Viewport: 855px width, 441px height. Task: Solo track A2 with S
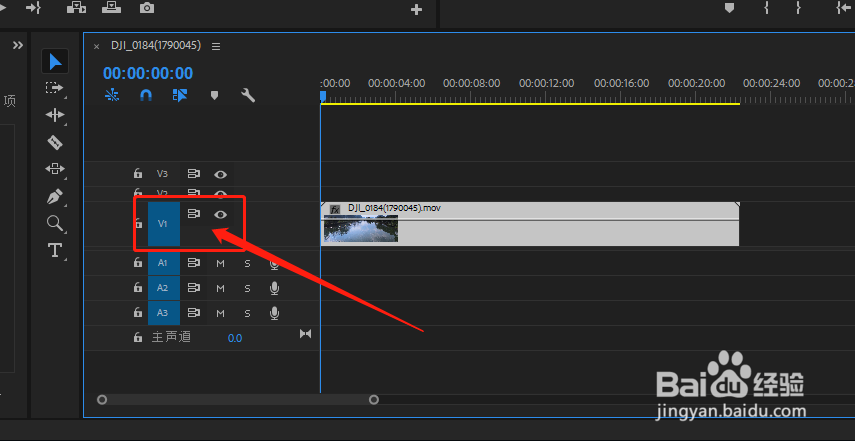click(x=247, y=288)
